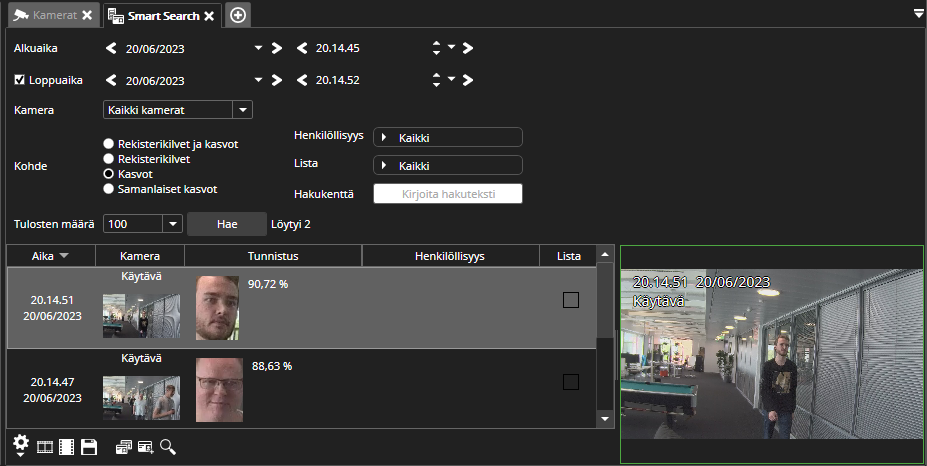Screen dimensions: 927x466
Task: Open the Kaikki kamerat camera dropdown
Action: (x=242, y=110)
